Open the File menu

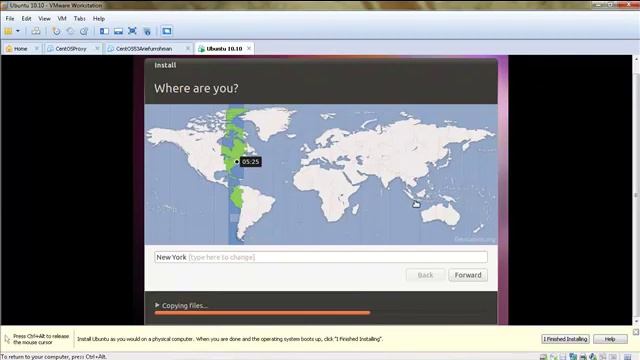coord(10,18)
